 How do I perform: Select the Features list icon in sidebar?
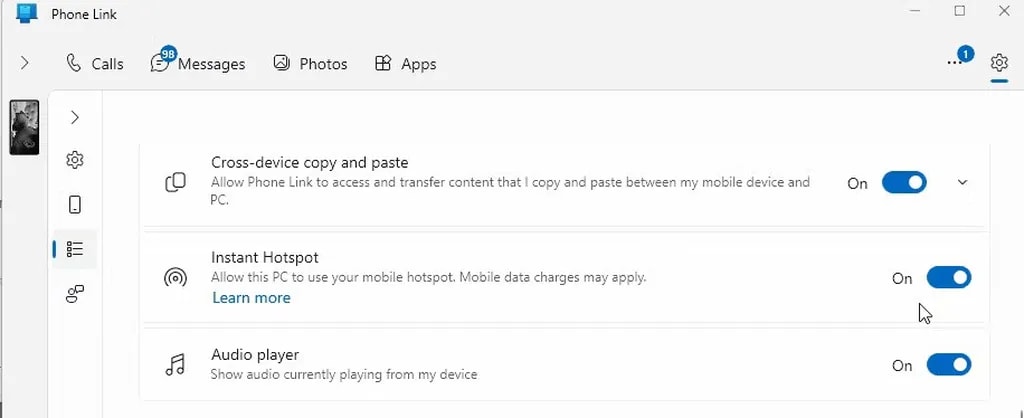pyautogui.click(x=75, y=249)
